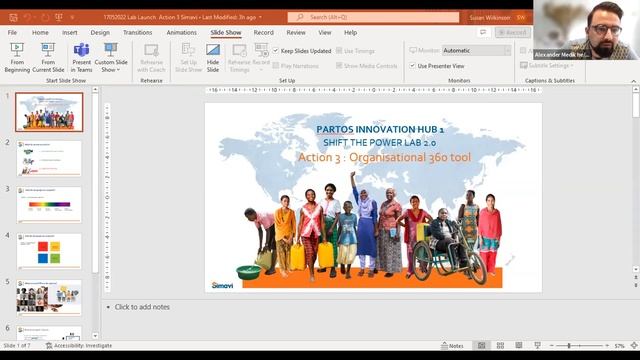Open Subtitle Settings dropdown
The height and width of the screenshot is (360, 640).
[547, 65]
